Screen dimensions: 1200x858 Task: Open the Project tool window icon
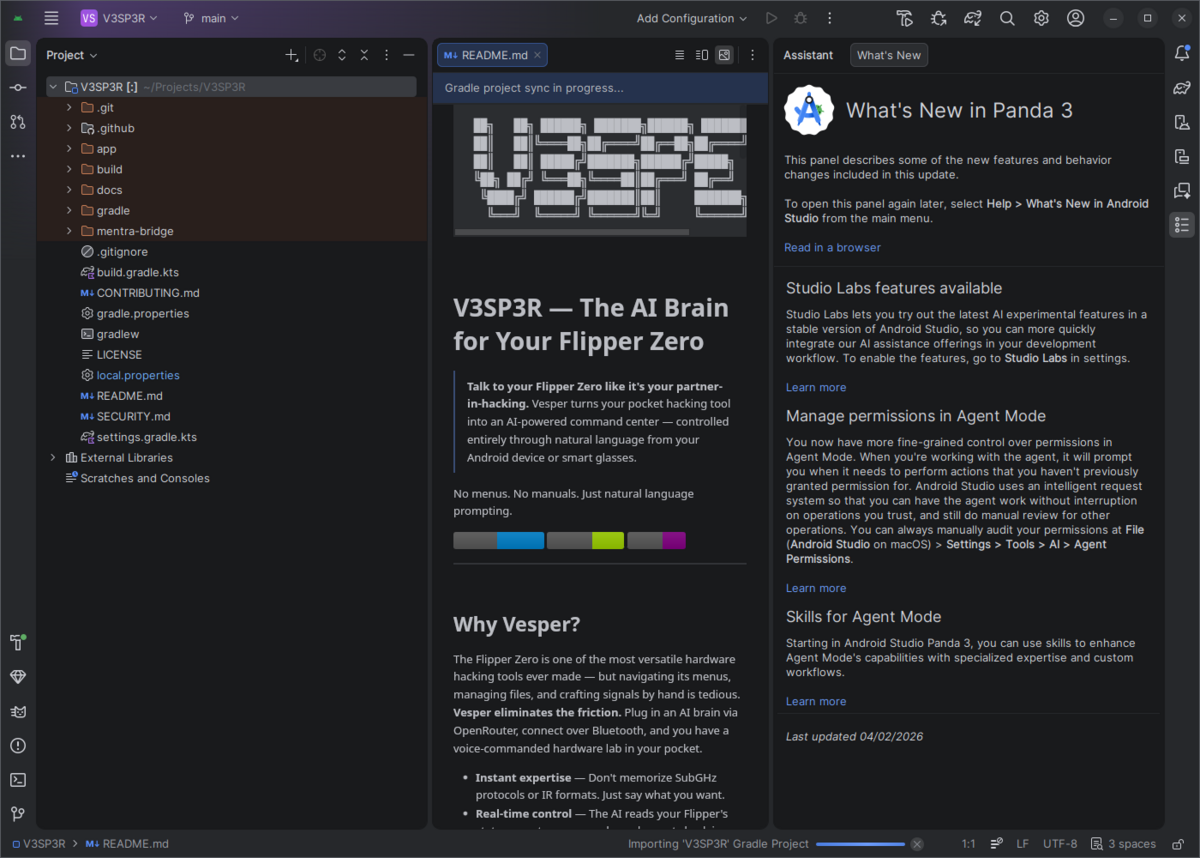coord(18,54)
